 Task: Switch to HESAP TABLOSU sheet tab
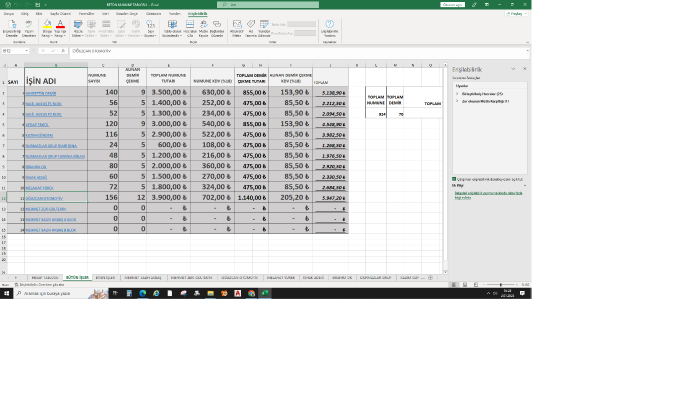(x=45, y=278)
